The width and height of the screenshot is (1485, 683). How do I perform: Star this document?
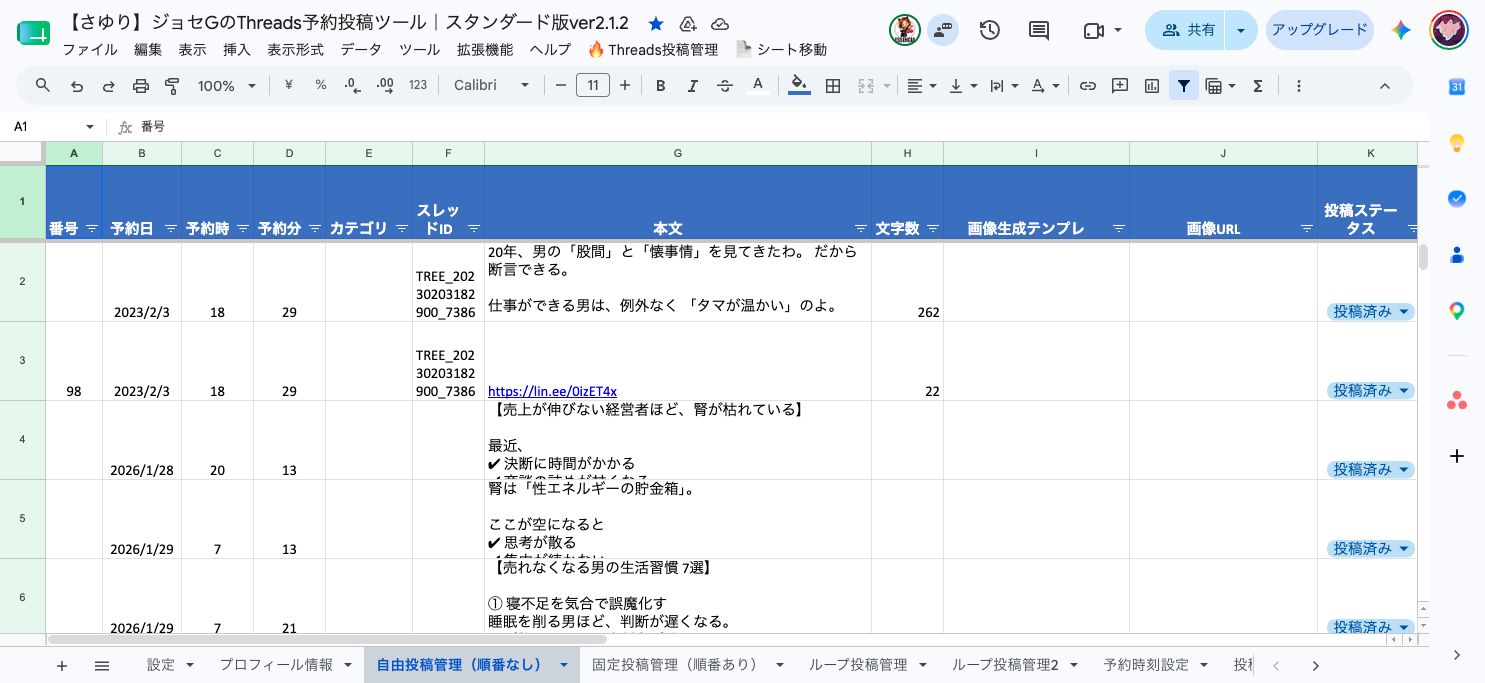[x=656, y=24]
